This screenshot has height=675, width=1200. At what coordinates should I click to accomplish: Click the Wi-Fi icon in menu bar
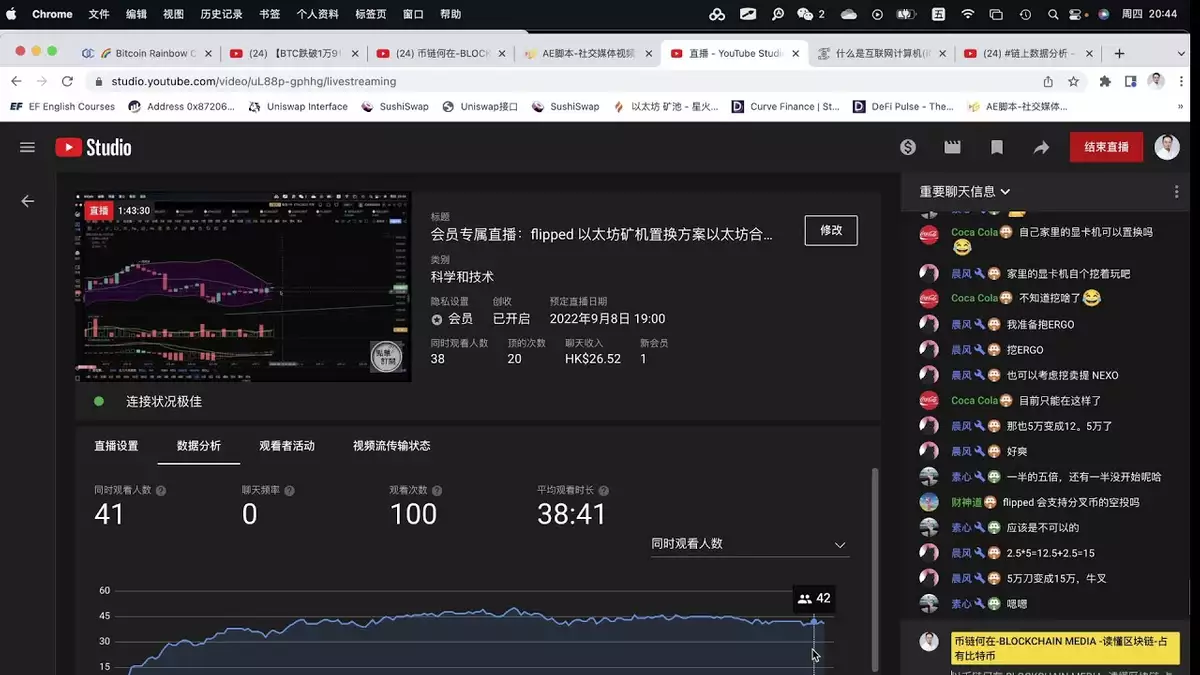[x=967, y=14]
